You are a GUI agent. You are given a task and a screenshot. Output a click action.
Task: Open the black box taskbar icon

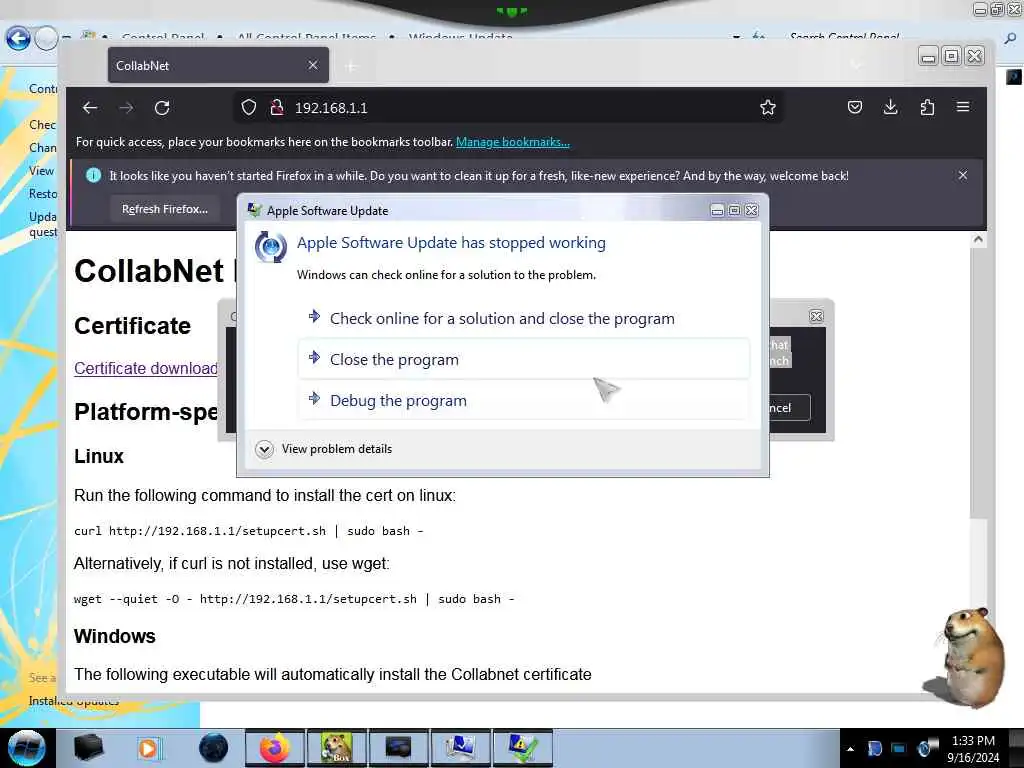tap(89, 748)
